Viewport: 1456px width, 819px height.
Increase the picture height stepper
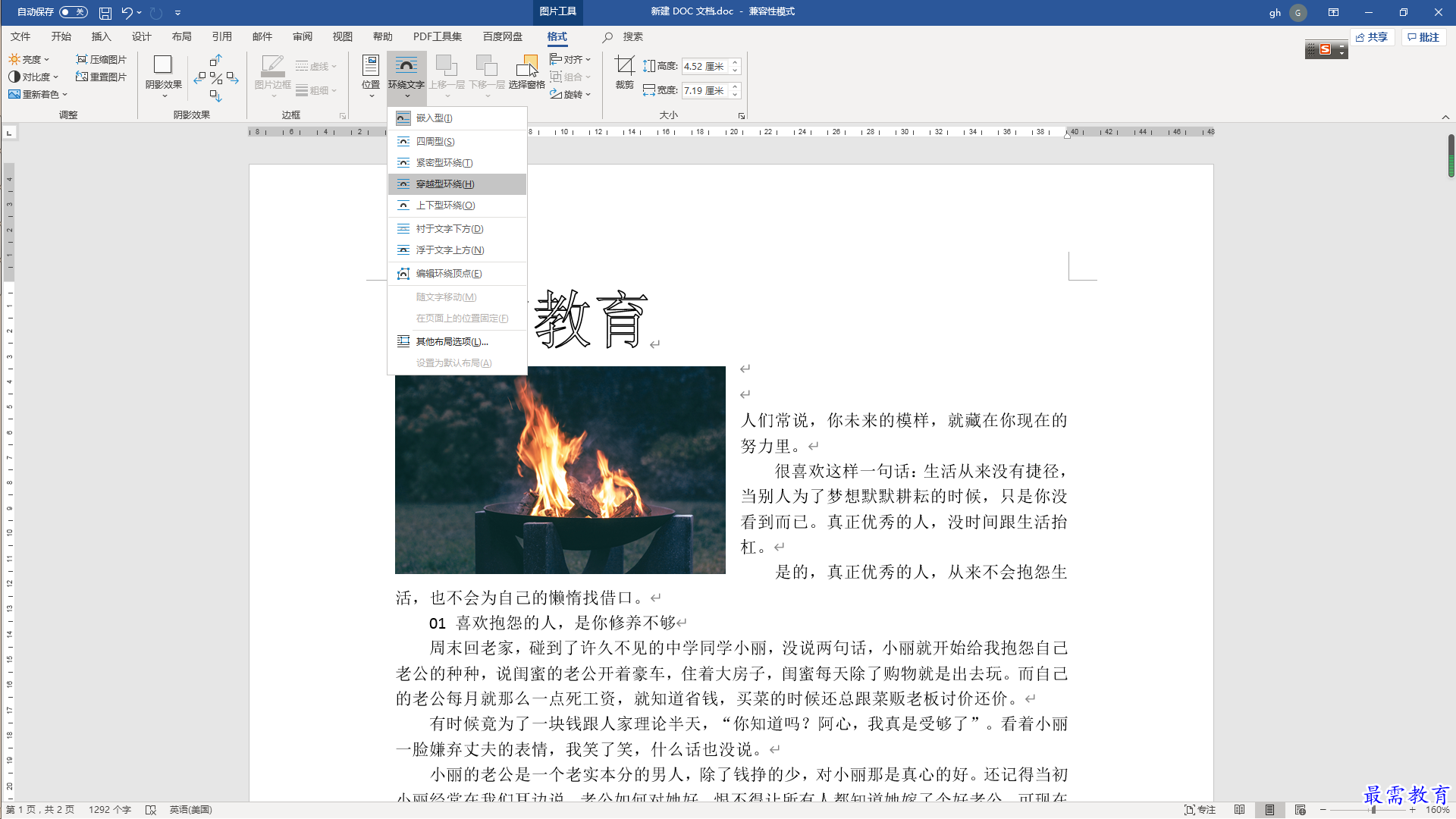(735, 63)
